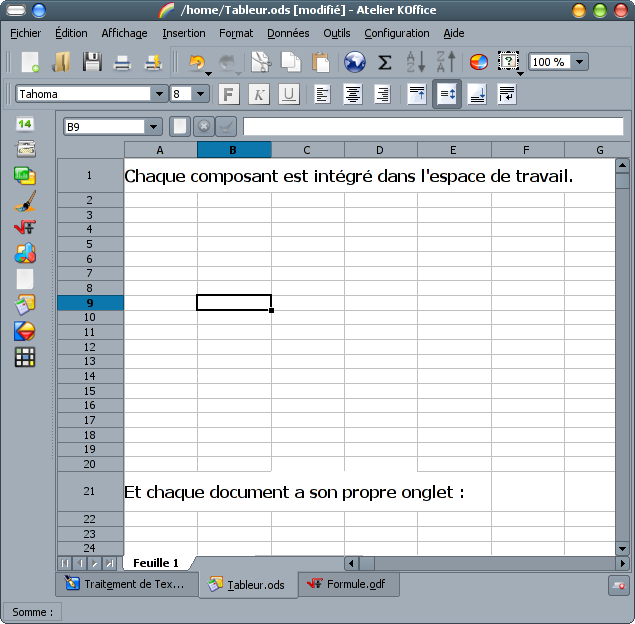Insert a sum with the Sigma icon
This screenshot has width=635, height=624.
[385, 62]
